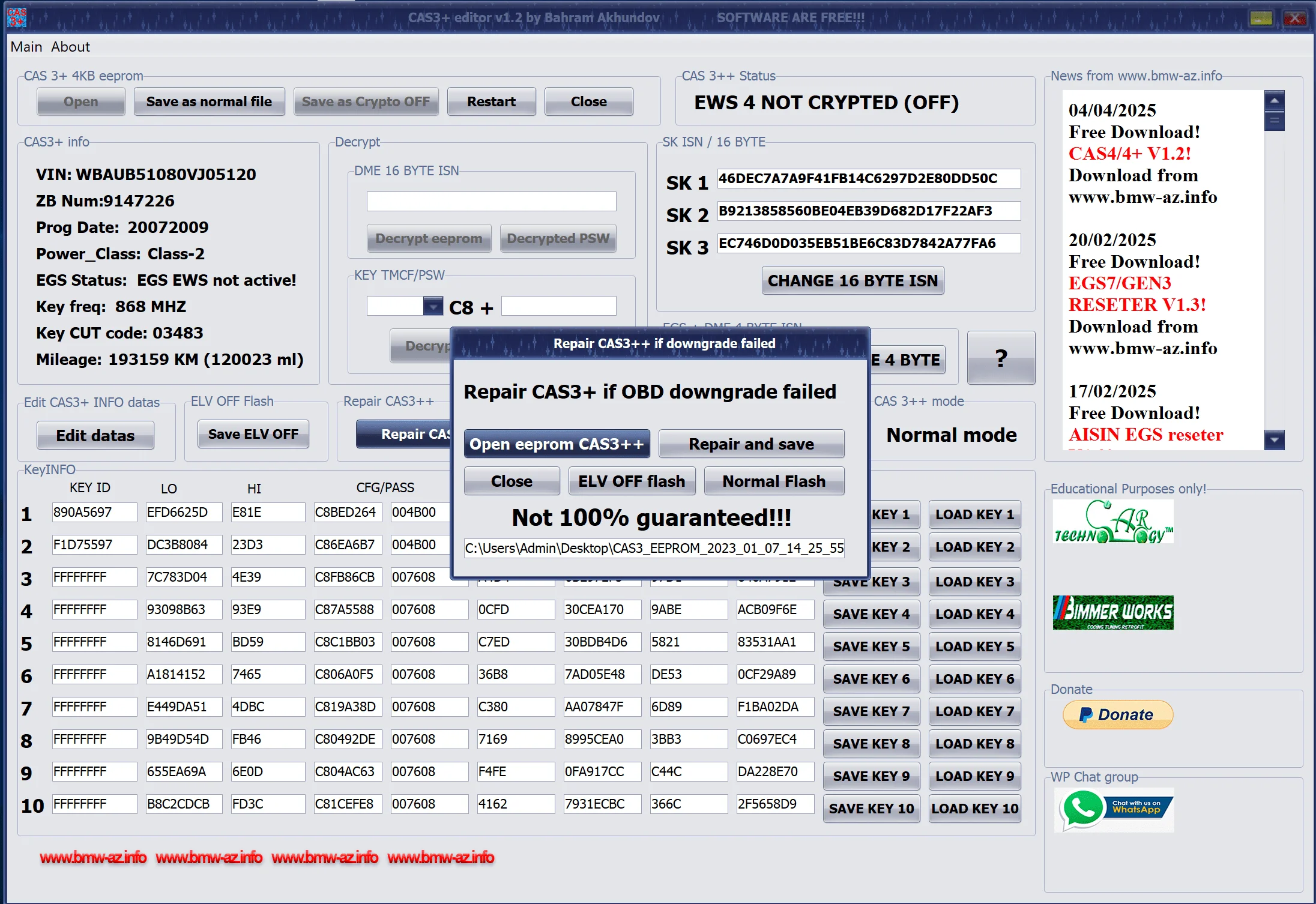Click Save as normal file button
The width and height of the screenshot is (1316, 904).
click(x=209, y=101)
